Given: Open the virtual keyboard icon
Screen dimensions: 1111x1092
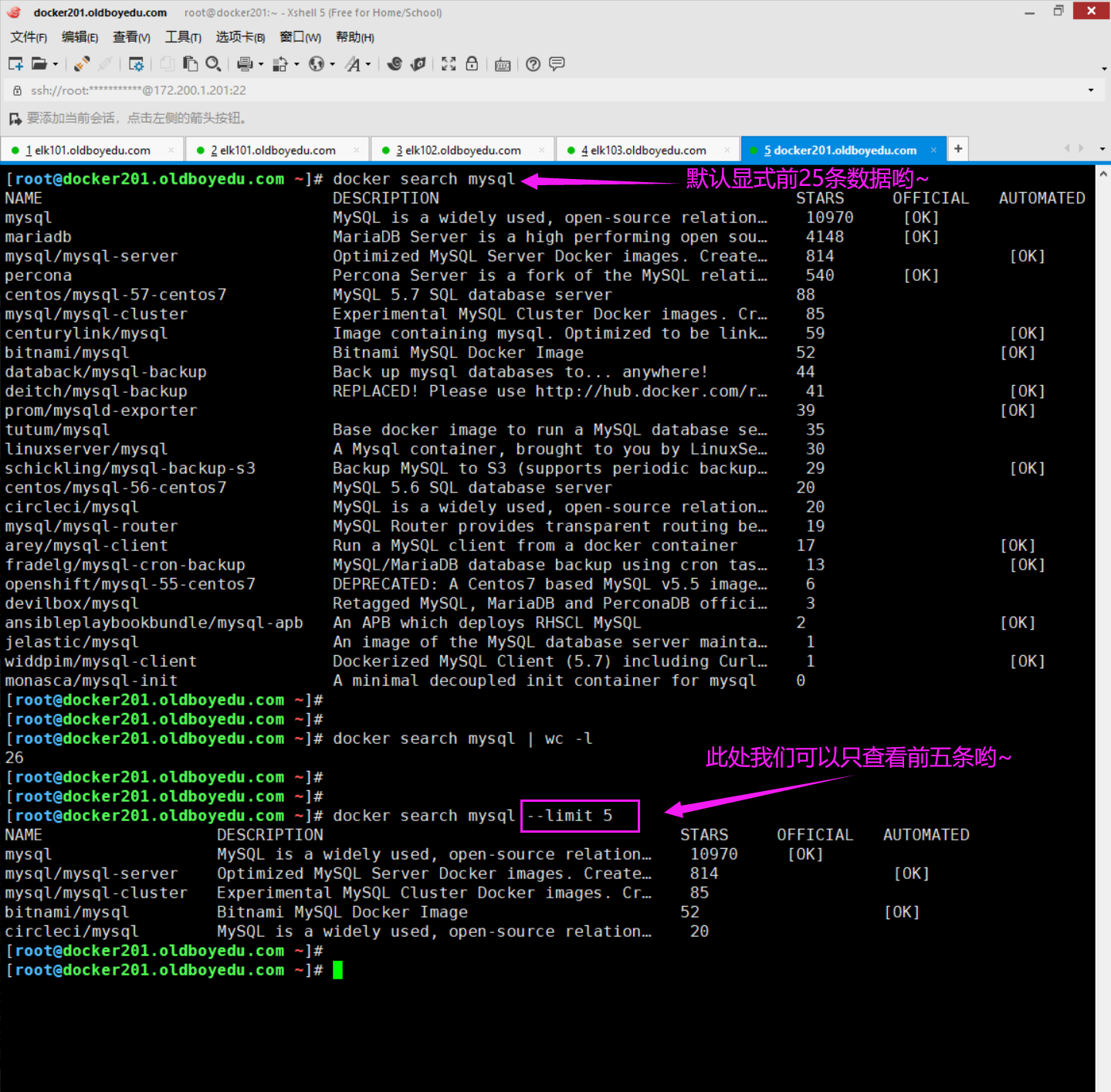Looking at the screenshot, I should (503, 64).
